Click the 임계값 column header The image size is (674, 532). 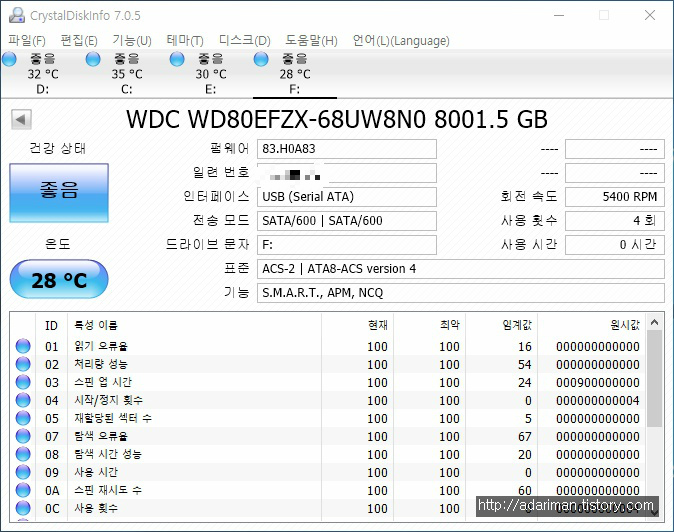click(x=502, y=325)
